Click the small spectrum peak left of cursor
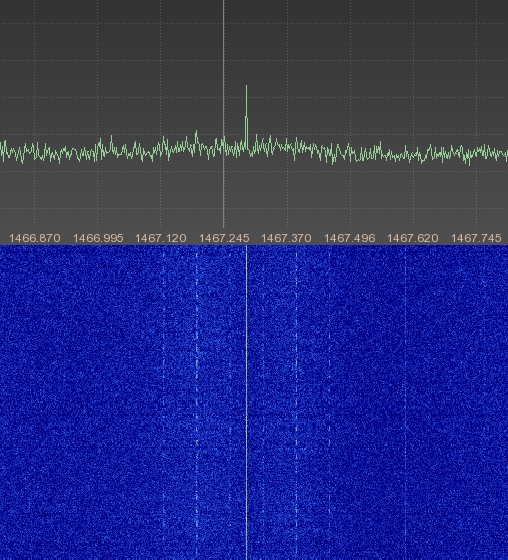Viewport: 508px width, 560px height. (196, 138)
